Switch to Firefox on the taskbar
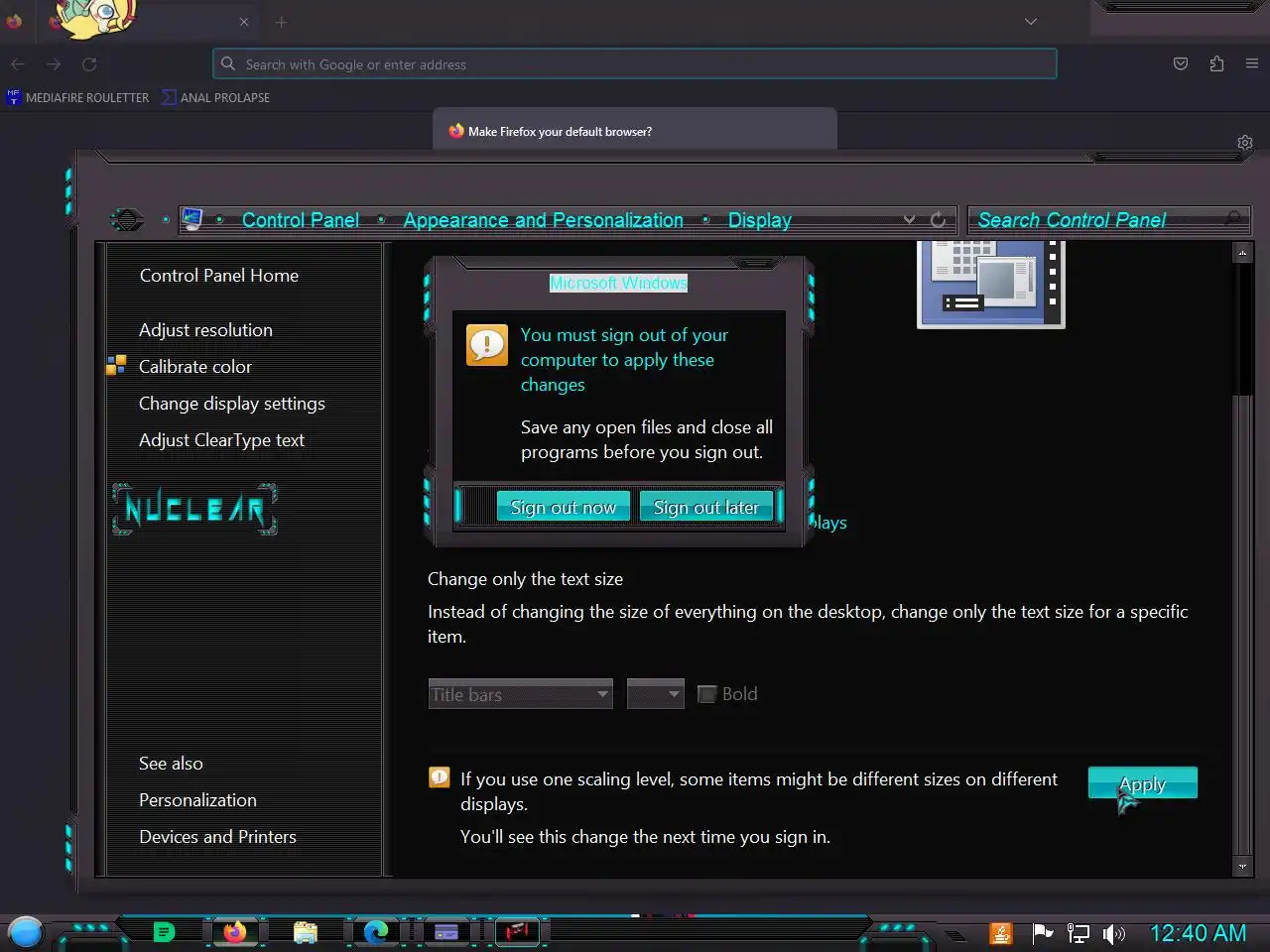The width and height of the screenshot is (1270, 952). (x=235, y=932)
